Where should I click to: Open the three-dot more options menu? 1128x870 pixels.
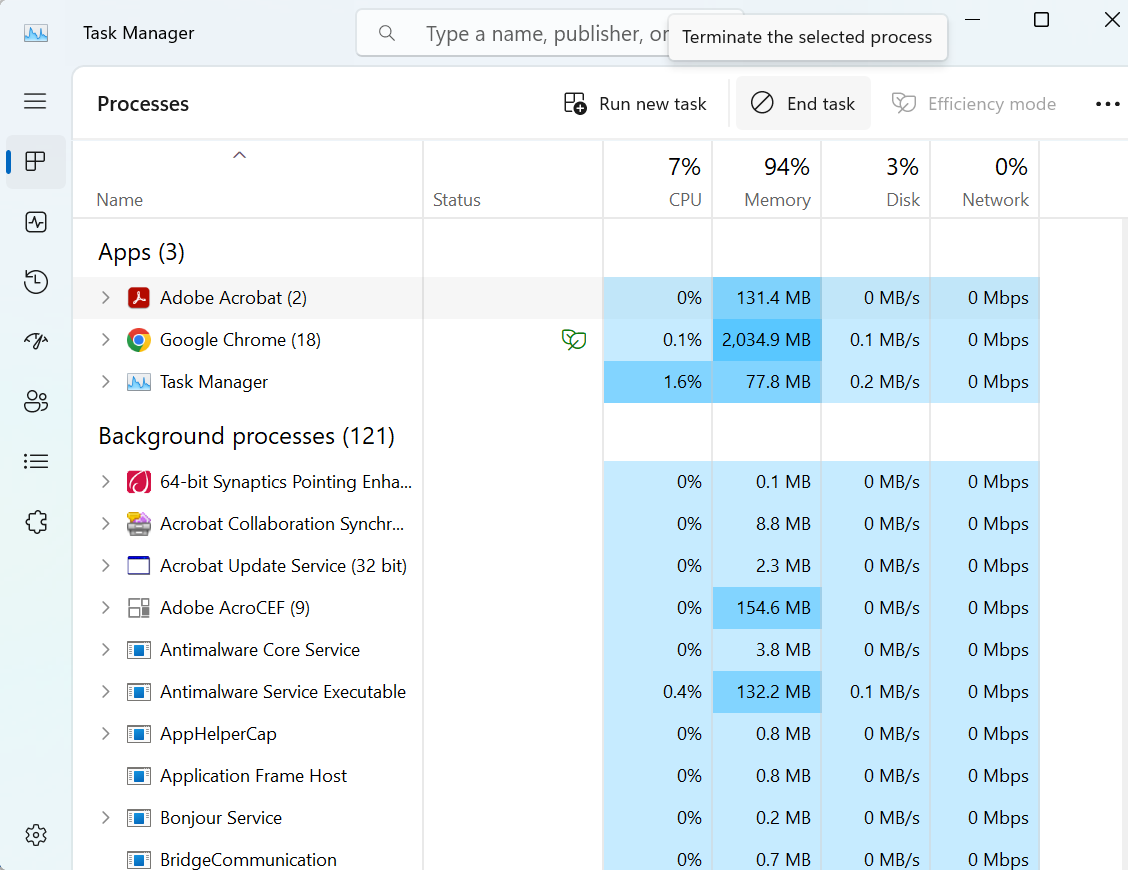1107,104
